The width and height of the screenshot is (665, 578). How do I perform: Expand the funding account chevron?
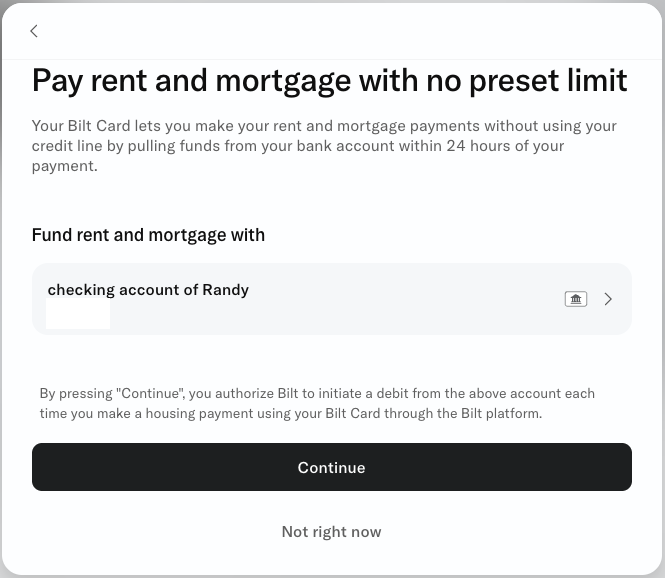pos(608,299)
